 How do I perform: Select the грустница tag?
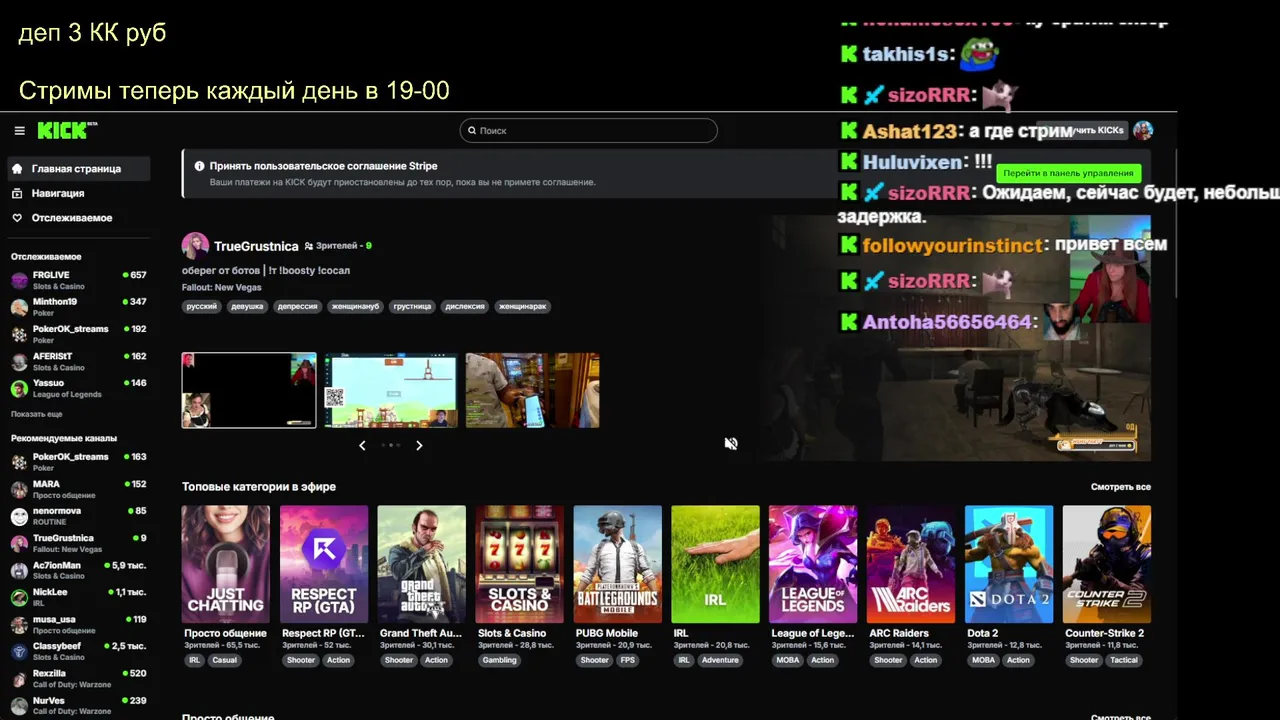412,307
